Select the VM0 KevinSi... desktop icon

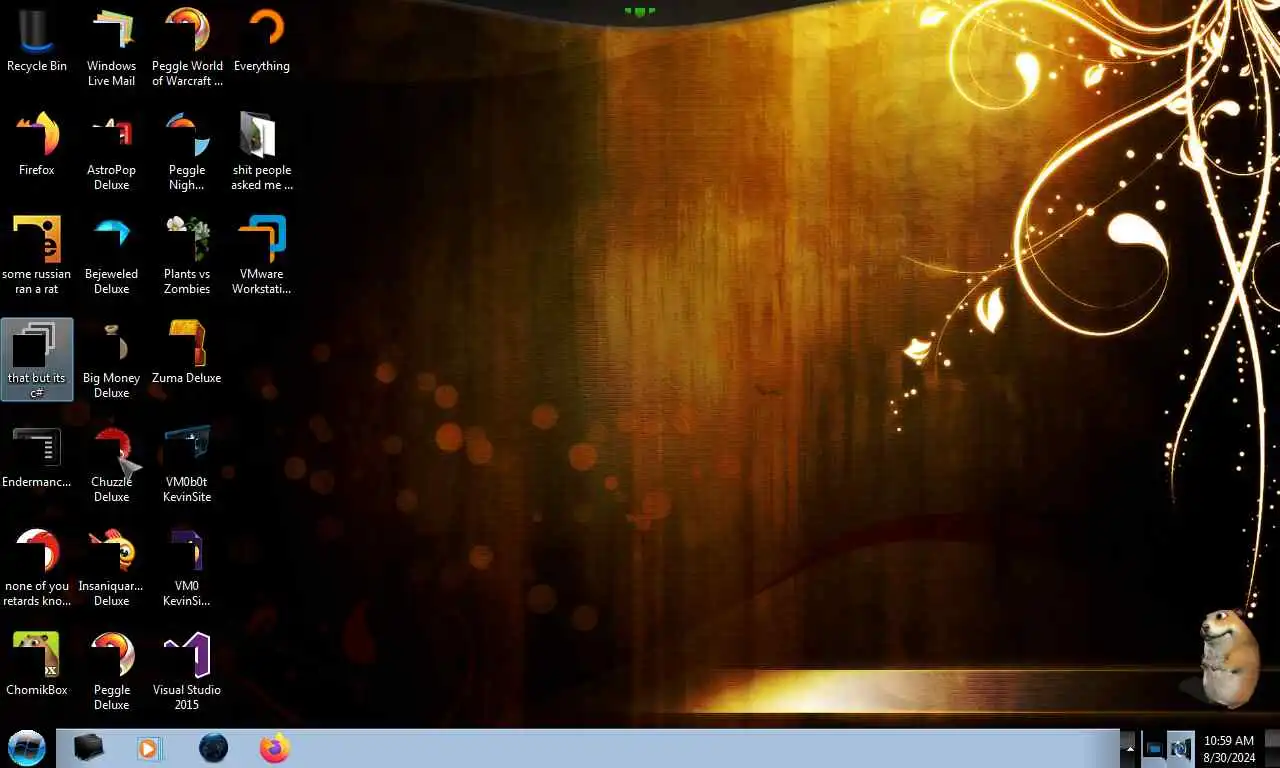pyautogui.click(x=187, y=568)
